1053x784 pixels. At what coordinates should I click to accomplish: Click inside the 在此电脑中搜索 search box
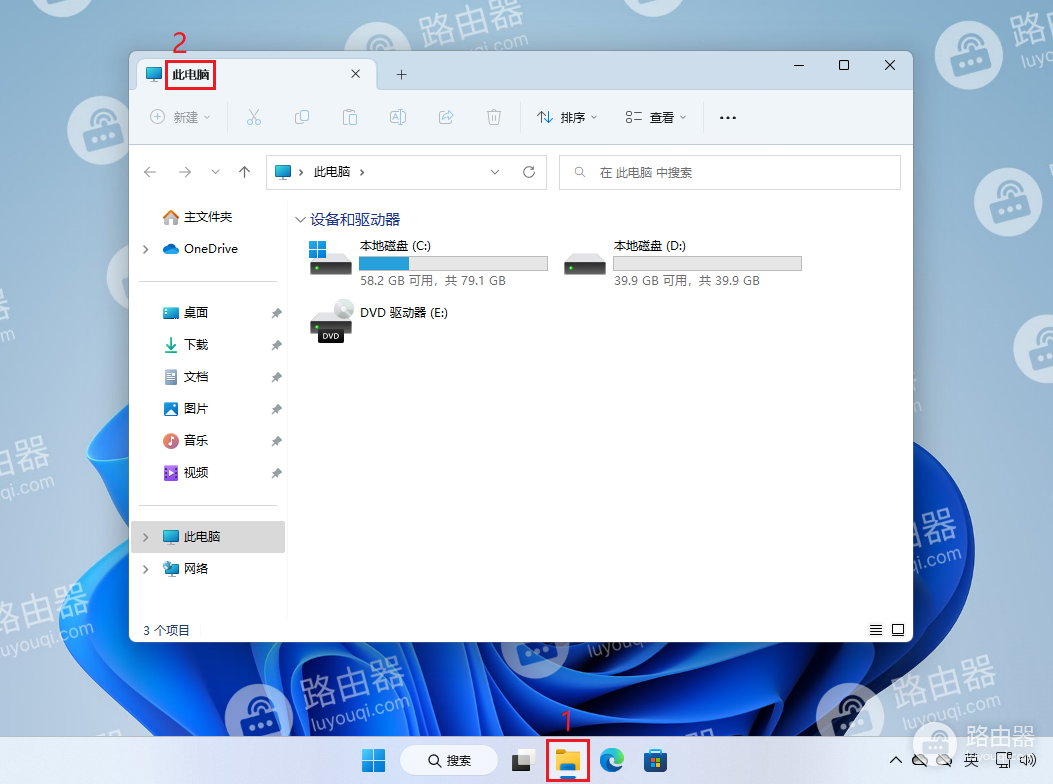(729, 171)
